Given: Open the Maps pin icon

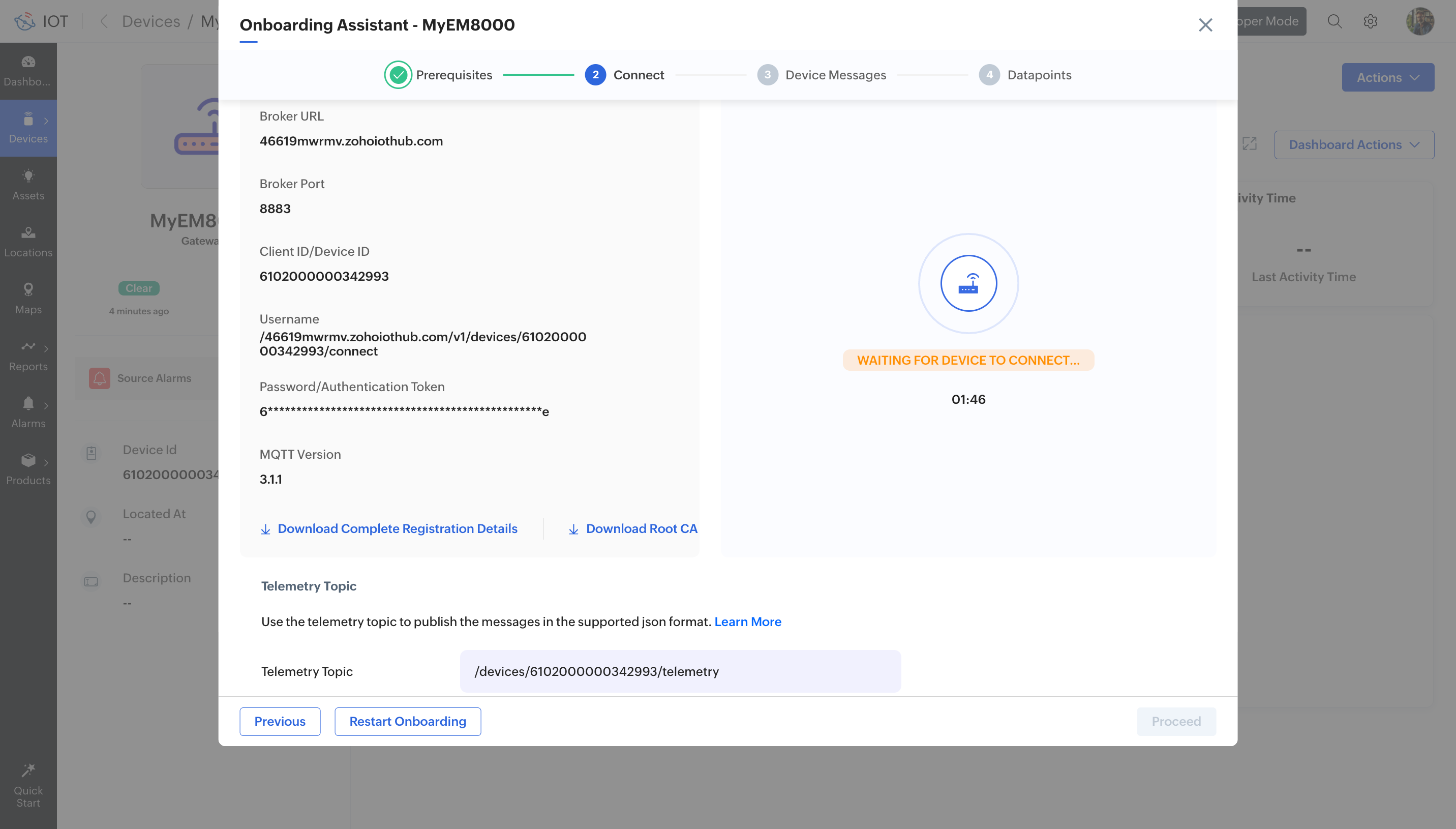Looking at the screenshot, I should (x=28, y=290).
